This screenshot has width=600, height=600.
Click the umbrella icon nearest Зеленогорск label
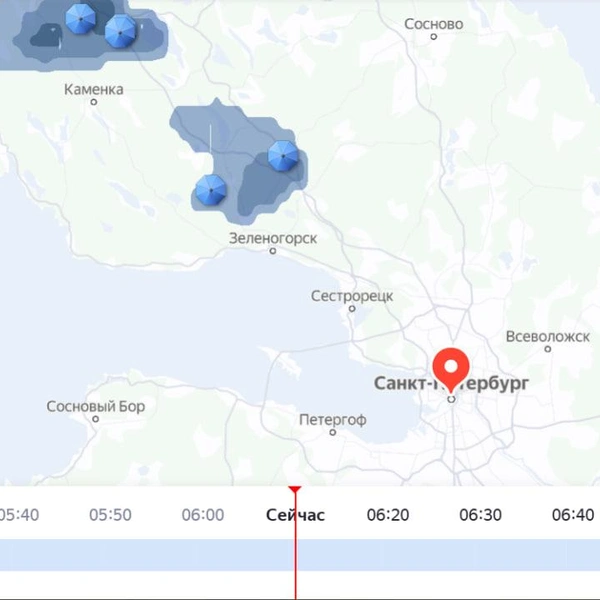(x=211, y=190)
